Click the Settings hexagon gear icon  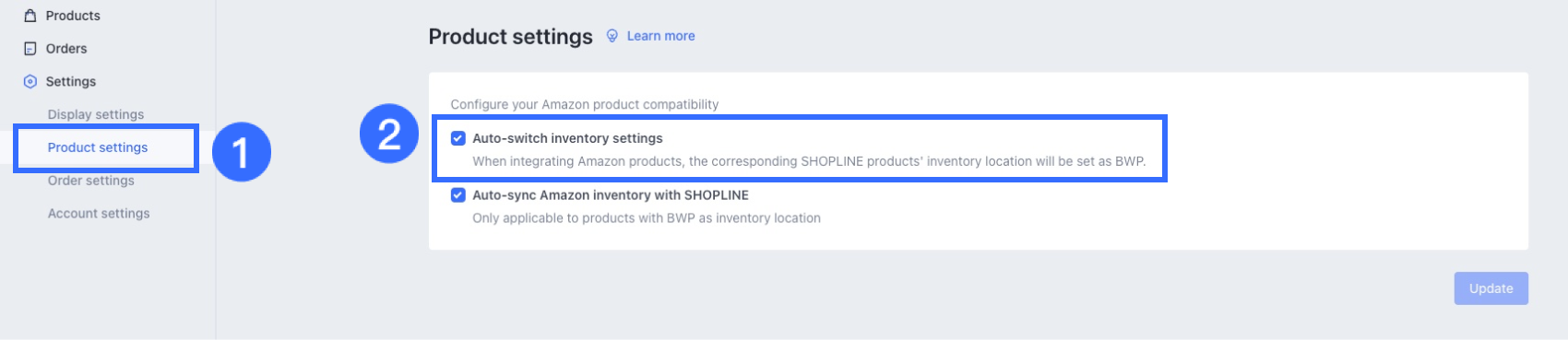(30, 82)
